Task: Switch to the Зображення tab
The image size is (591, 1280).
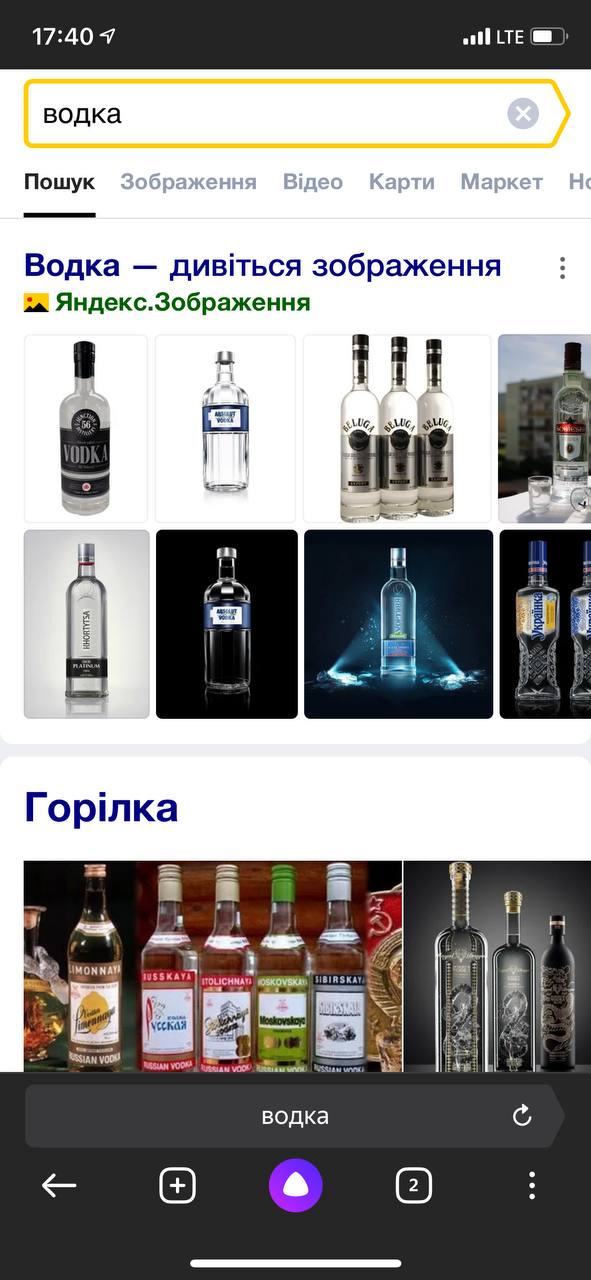Action: coord(188,182)
